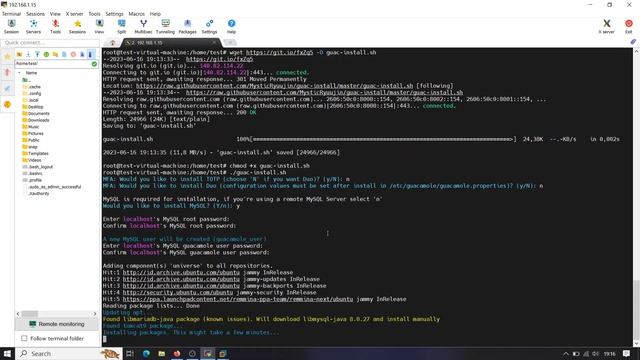Open the Sessions menu
The height and width of the screenshot is (360, 640).
pyautogui.click(x=36, y=14)
